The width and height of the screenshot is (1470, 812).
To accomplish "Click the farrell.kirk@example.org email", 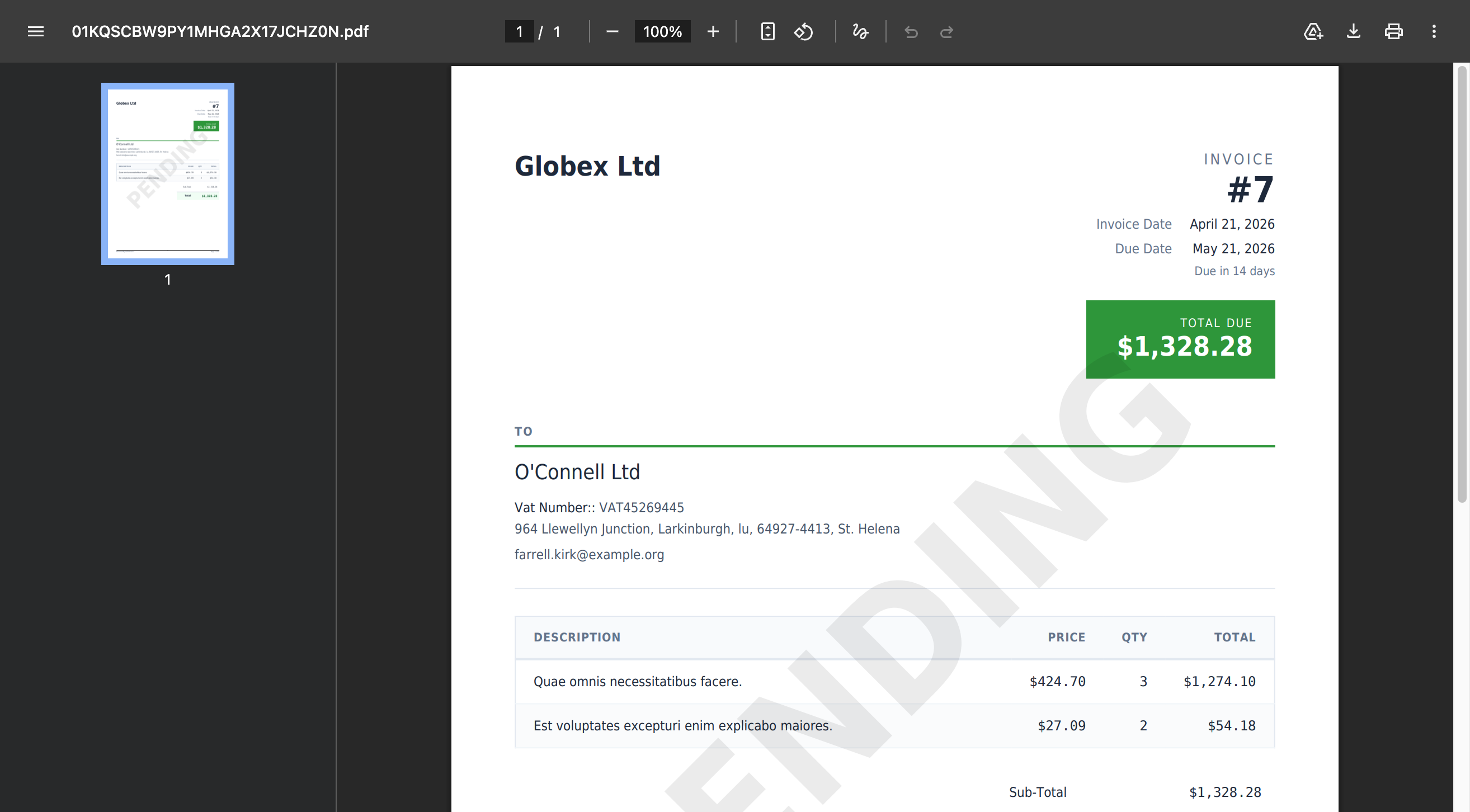I will click(589, 555).
